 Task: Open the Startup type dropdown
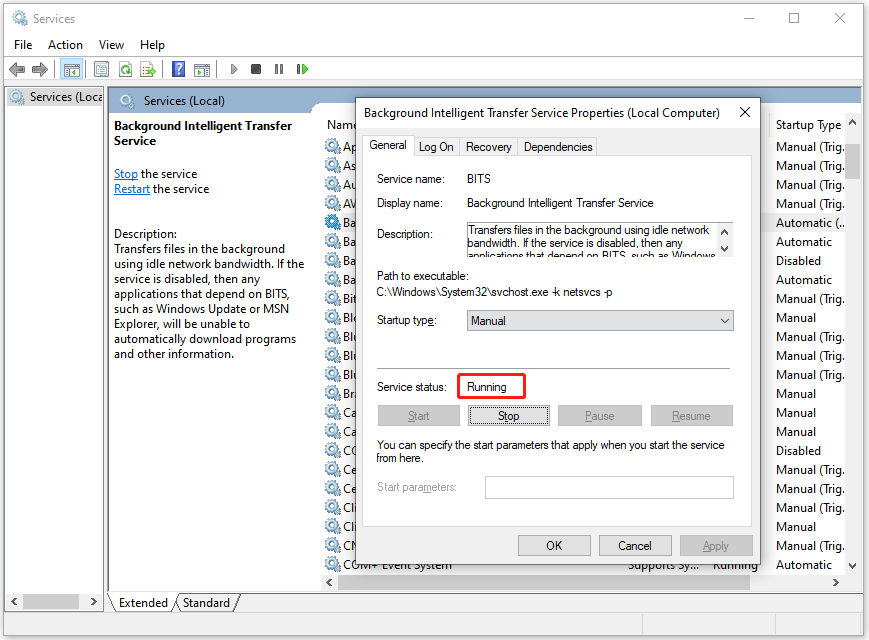[x=600, y=321]
